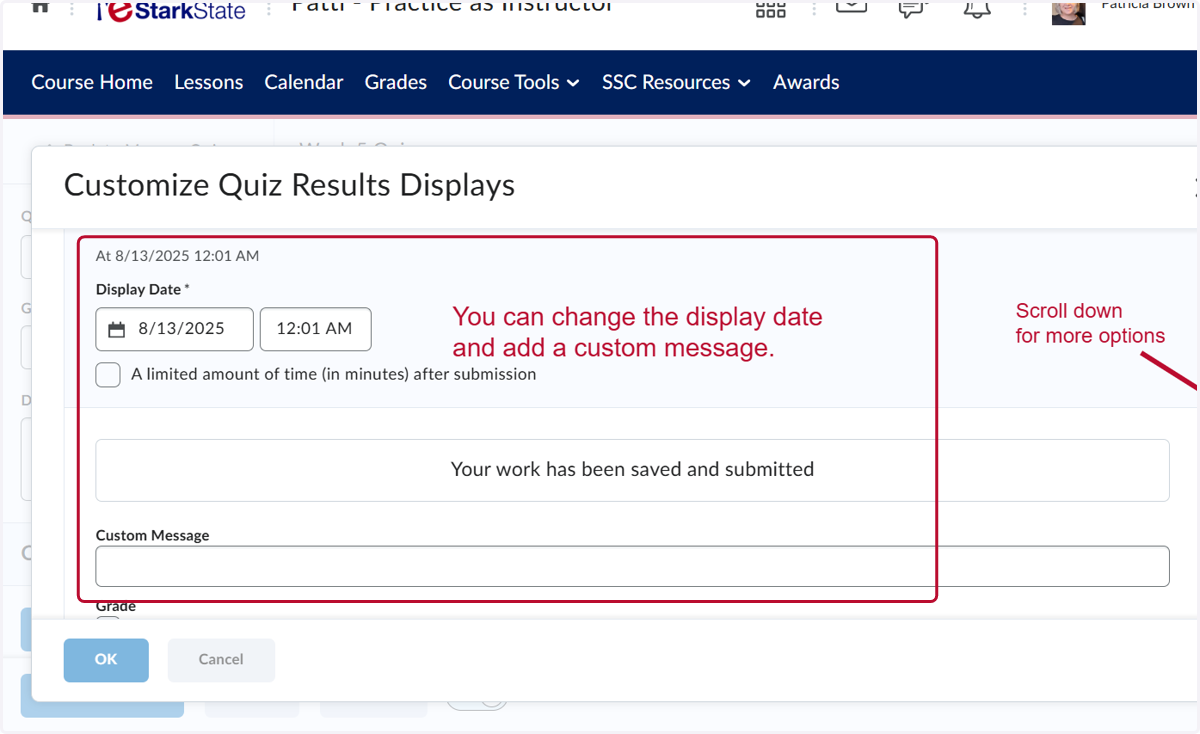Go to Course Home
The height and width of the screenshot is (734, 1200).
(92, 82)
